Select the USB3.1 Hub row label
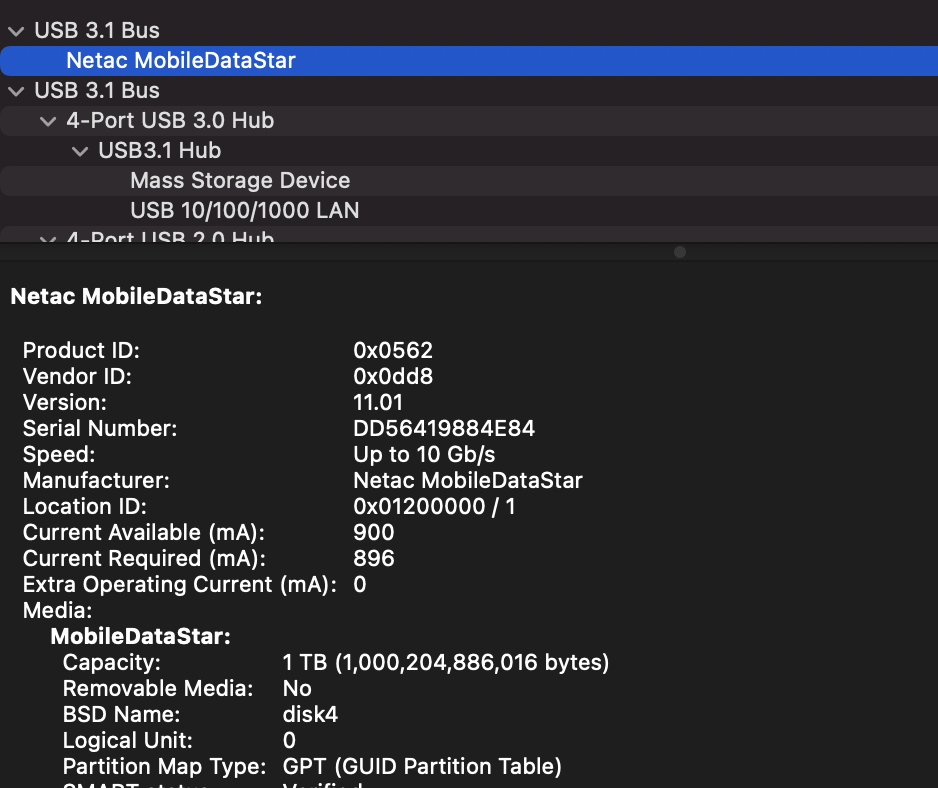 (160, 150)
